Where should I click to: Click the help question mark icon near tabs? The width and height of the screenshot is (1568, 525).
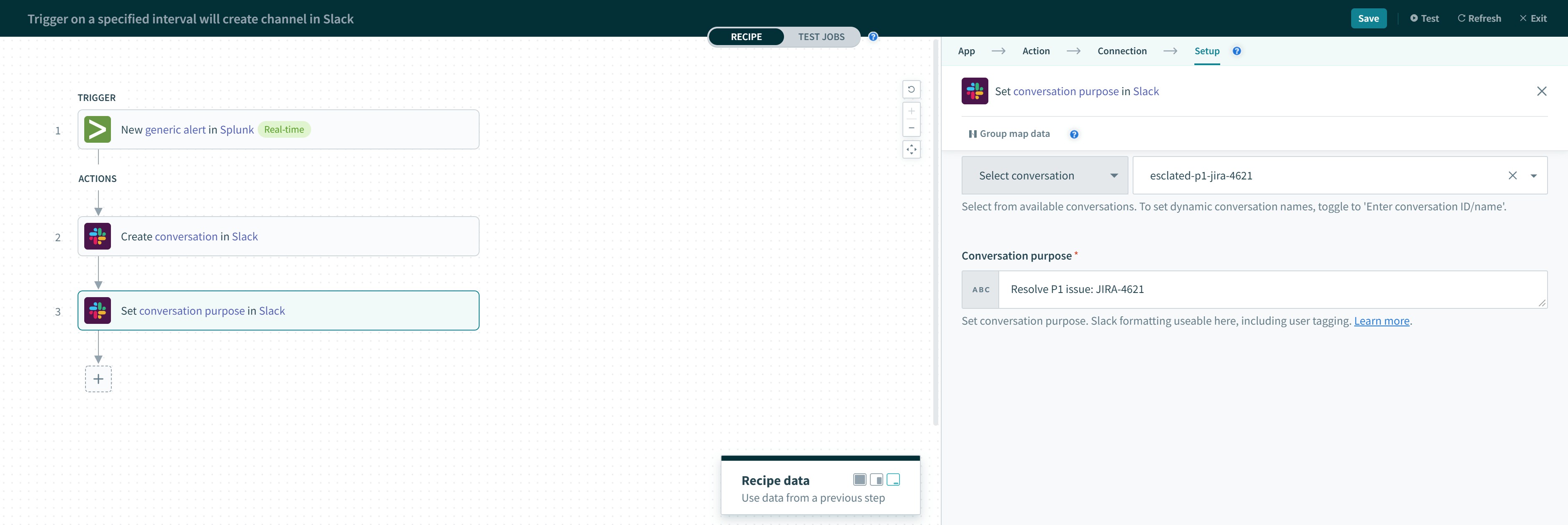[872, 35]
